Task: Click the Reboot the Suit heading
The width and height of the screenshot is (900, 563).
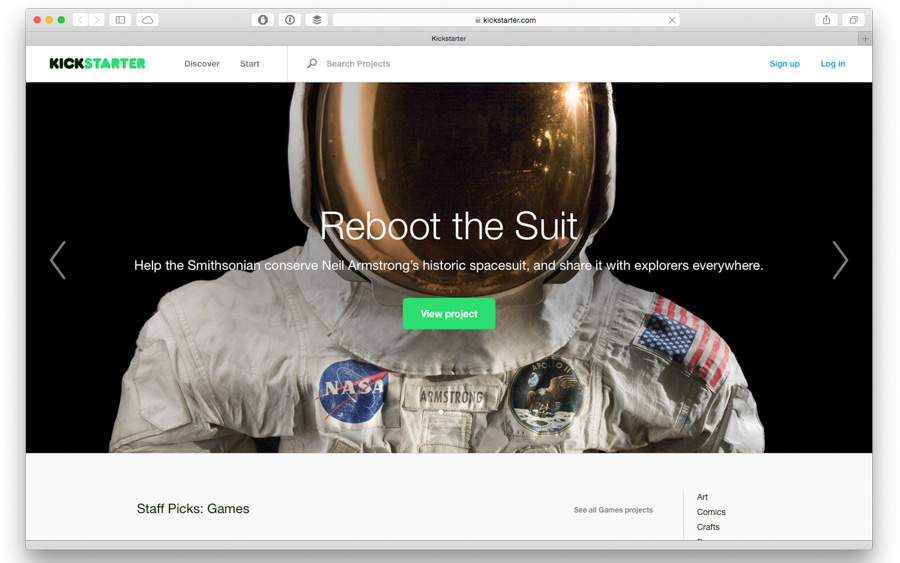Action: point(448,226)
